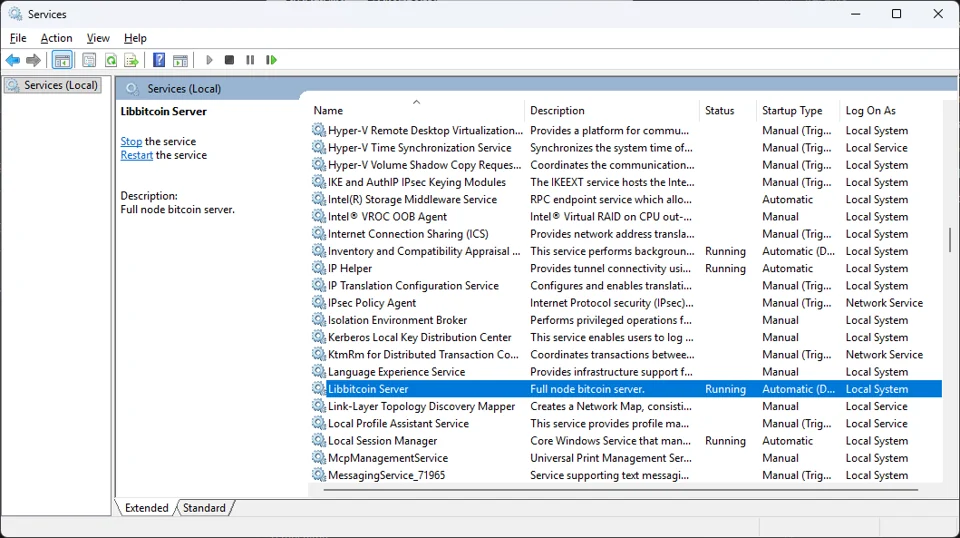
Task: Select Services (Local) in the console tree
Action: coord(53,85)
